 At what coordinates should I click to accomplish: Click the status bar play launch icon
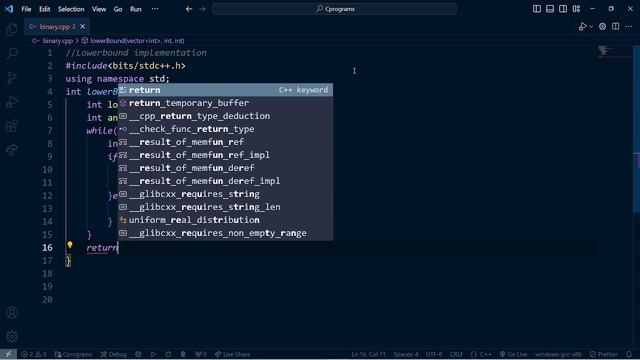click(153, 354)
